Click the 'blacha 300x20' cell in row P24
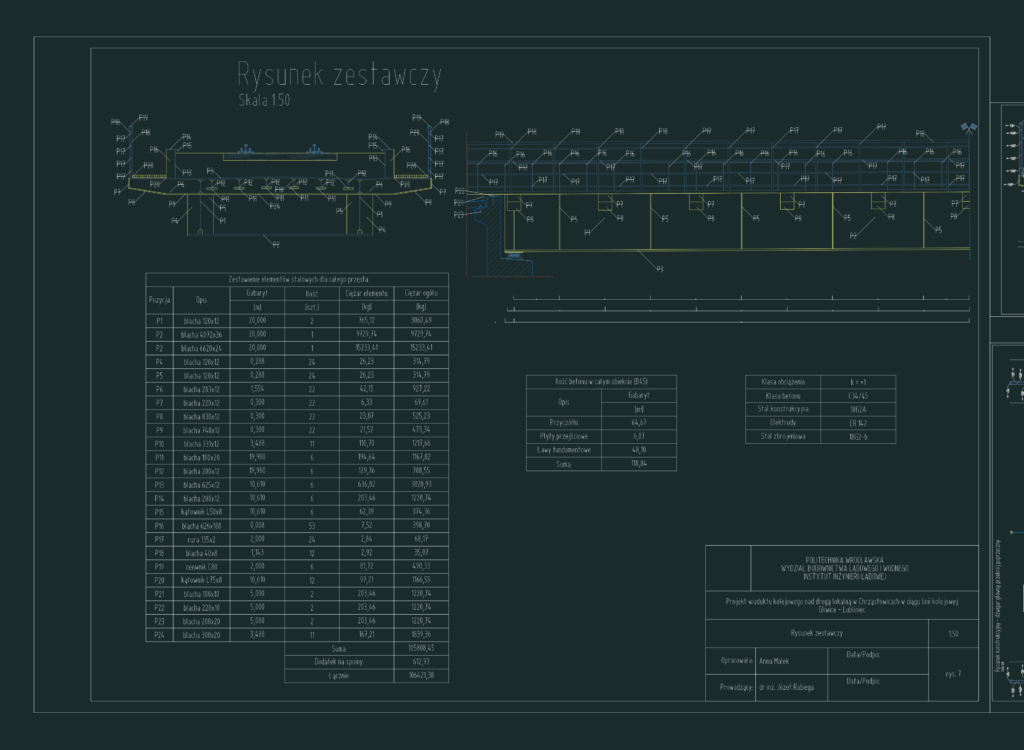This screenshot has width=1024, height=750. pyautogui.click(x=202, y=635)
